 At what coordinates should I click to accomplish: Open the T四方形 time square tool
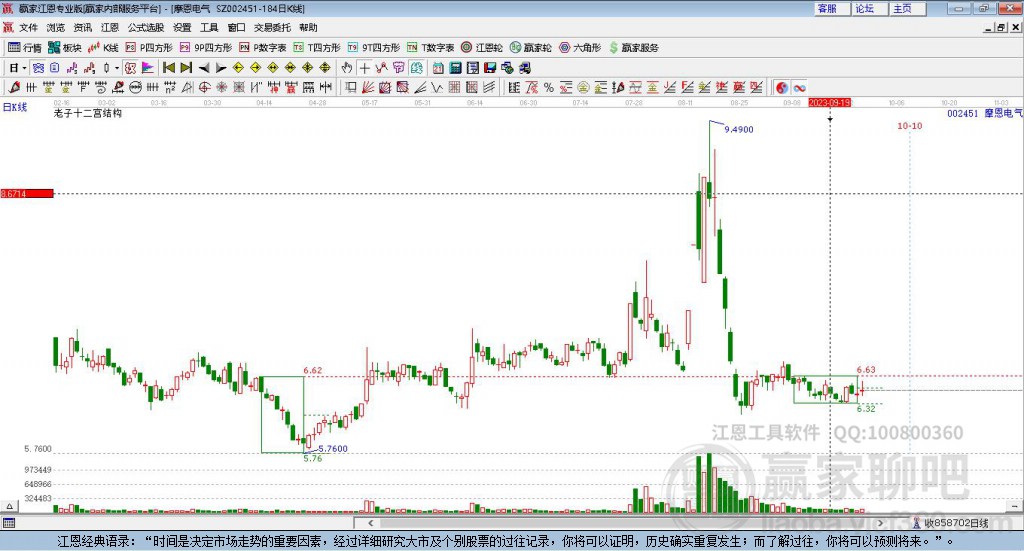point(317,48)
